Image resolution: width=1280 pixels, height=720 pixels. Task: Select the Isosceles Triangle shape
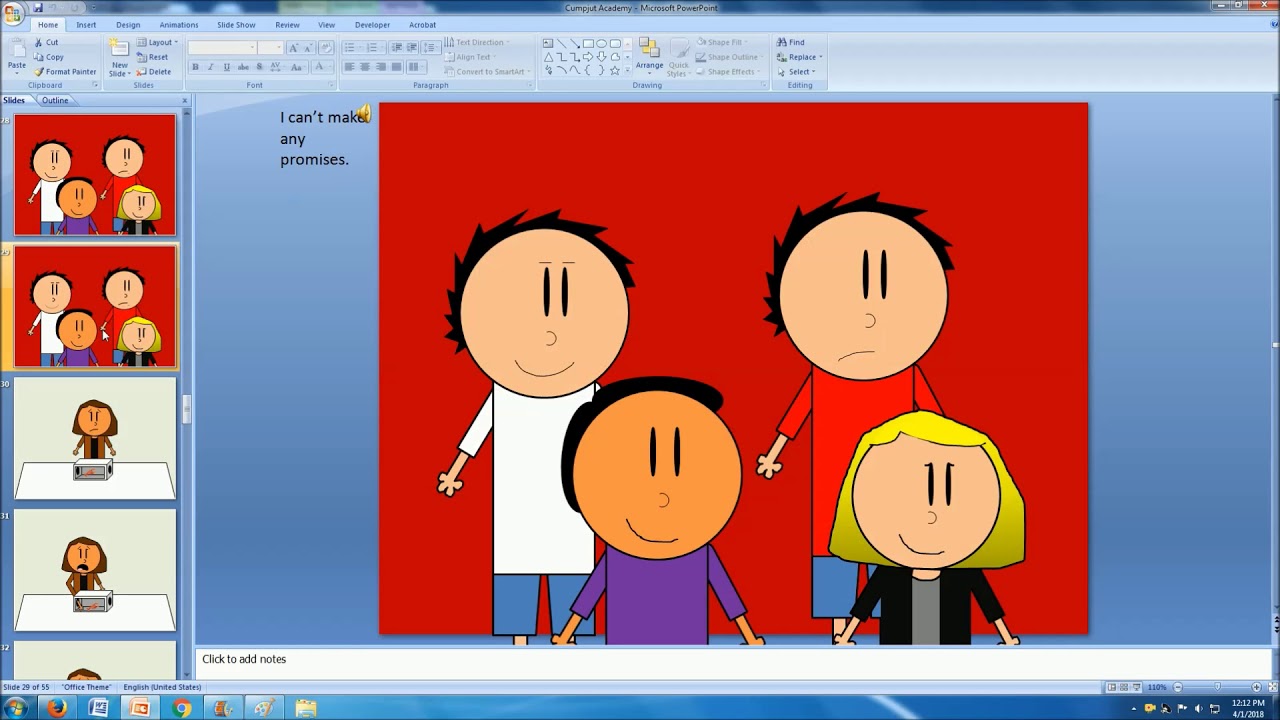[x=548, y=57]
